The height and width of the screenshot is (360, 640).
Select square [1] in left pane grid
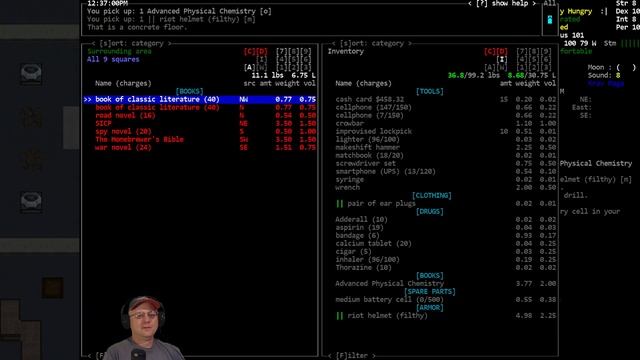[x=282, y=67]
